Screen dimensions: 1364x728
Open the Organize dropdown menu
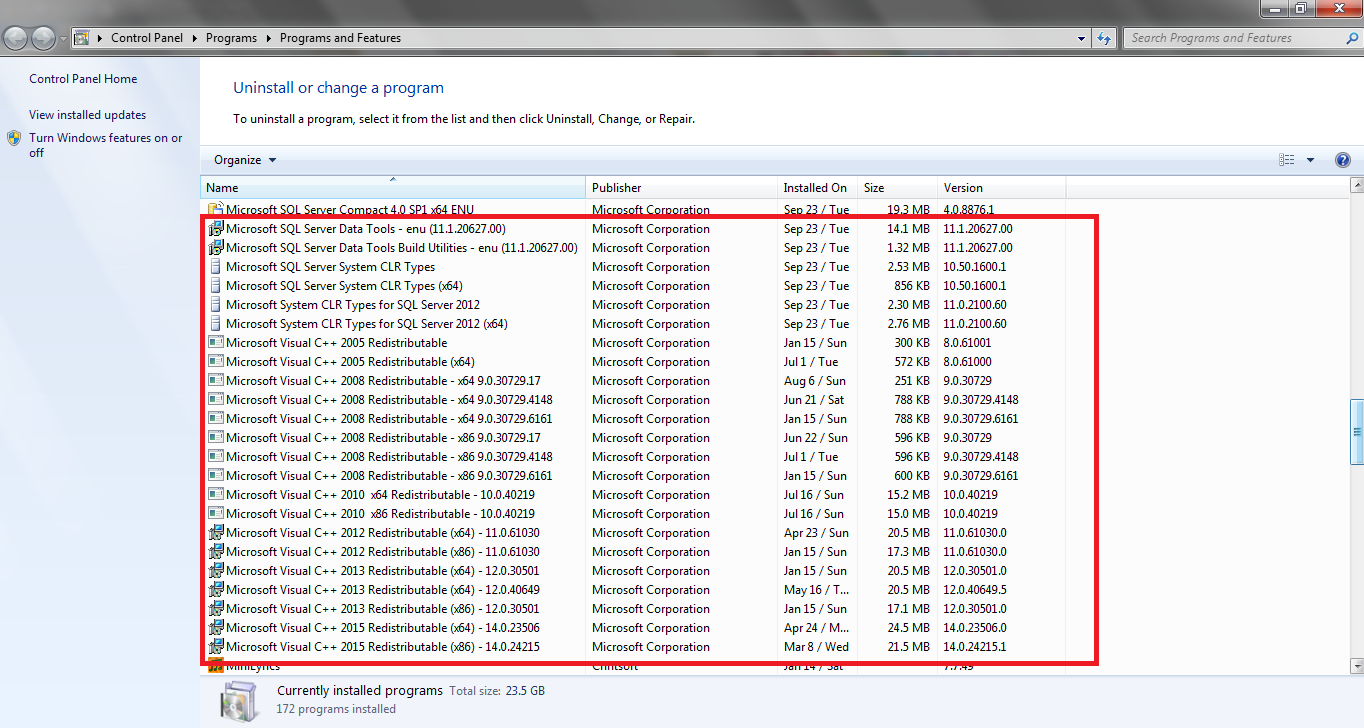coord(245,160)
